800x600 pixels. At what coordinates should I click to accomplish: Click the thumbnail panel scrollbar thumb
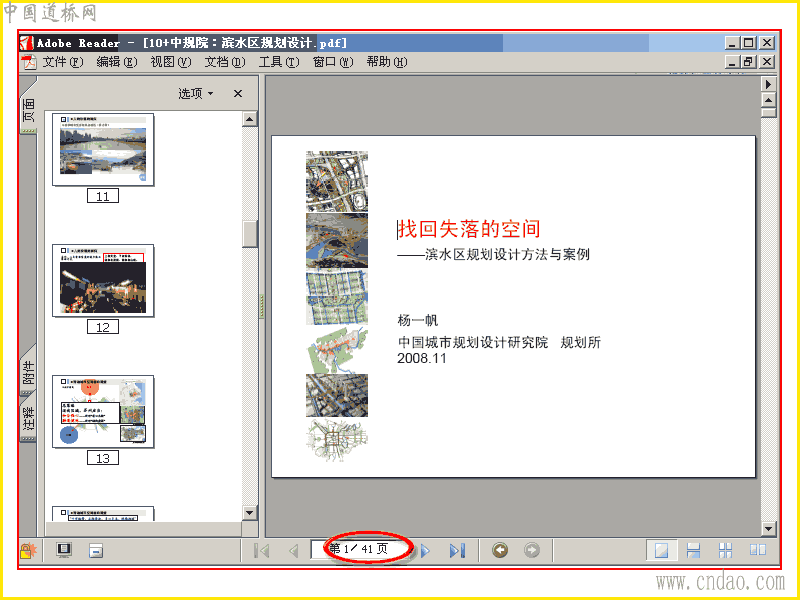[x=249, y=234]
